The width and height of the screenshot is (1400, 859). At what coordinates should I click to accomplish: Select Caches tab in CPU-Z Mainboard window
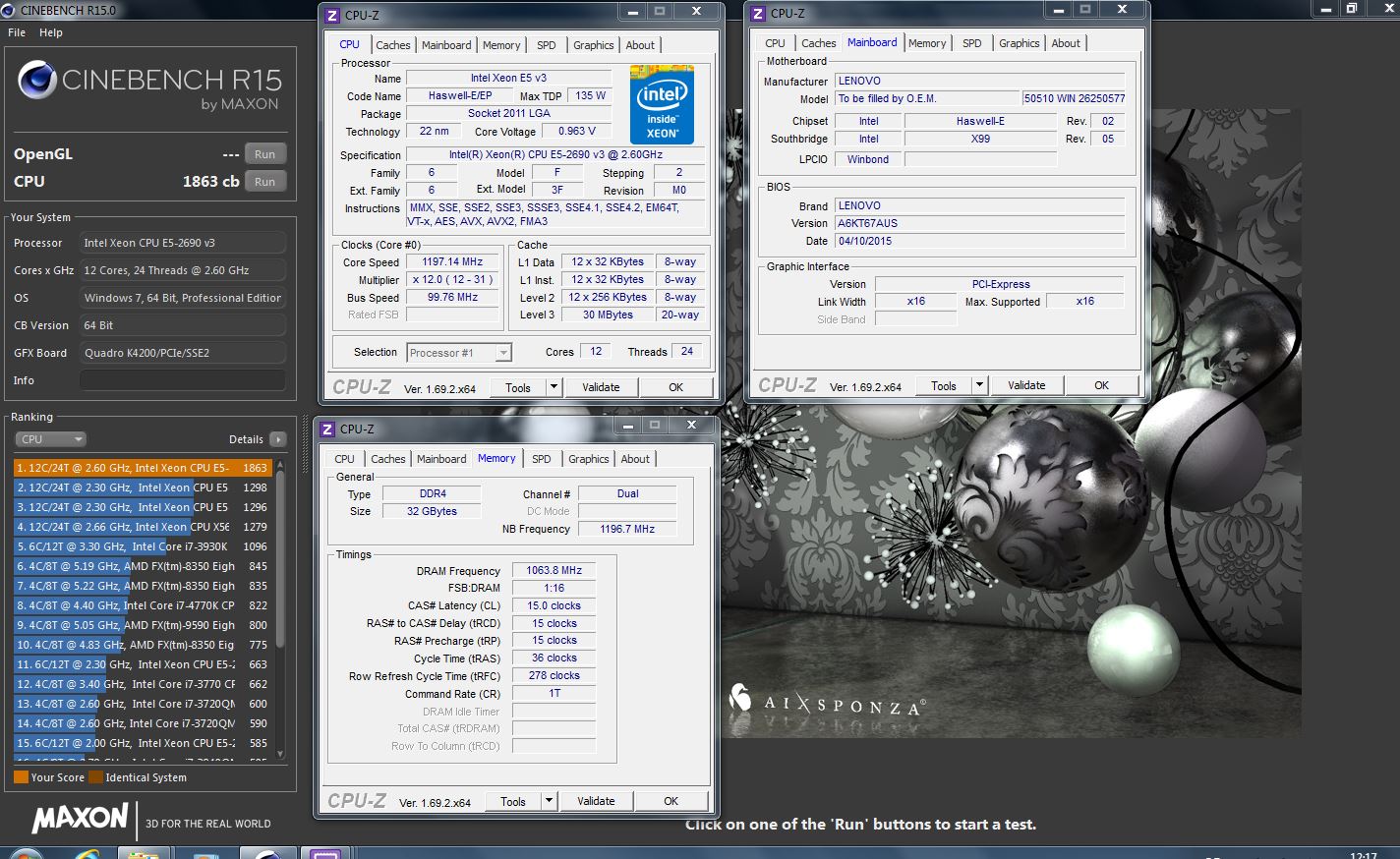pyautogui.click(x=818, y=43)
